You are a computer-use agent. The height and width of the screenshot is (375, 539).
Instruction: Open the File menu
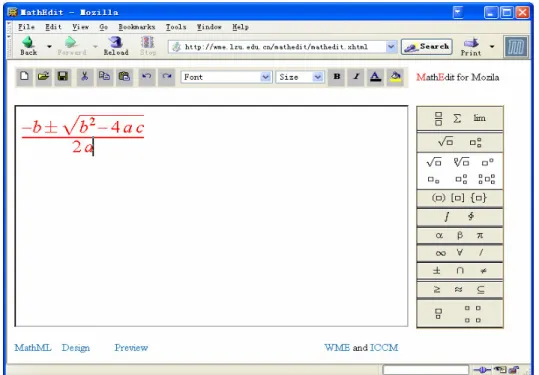pyautogui.click(x=26, y=27)
